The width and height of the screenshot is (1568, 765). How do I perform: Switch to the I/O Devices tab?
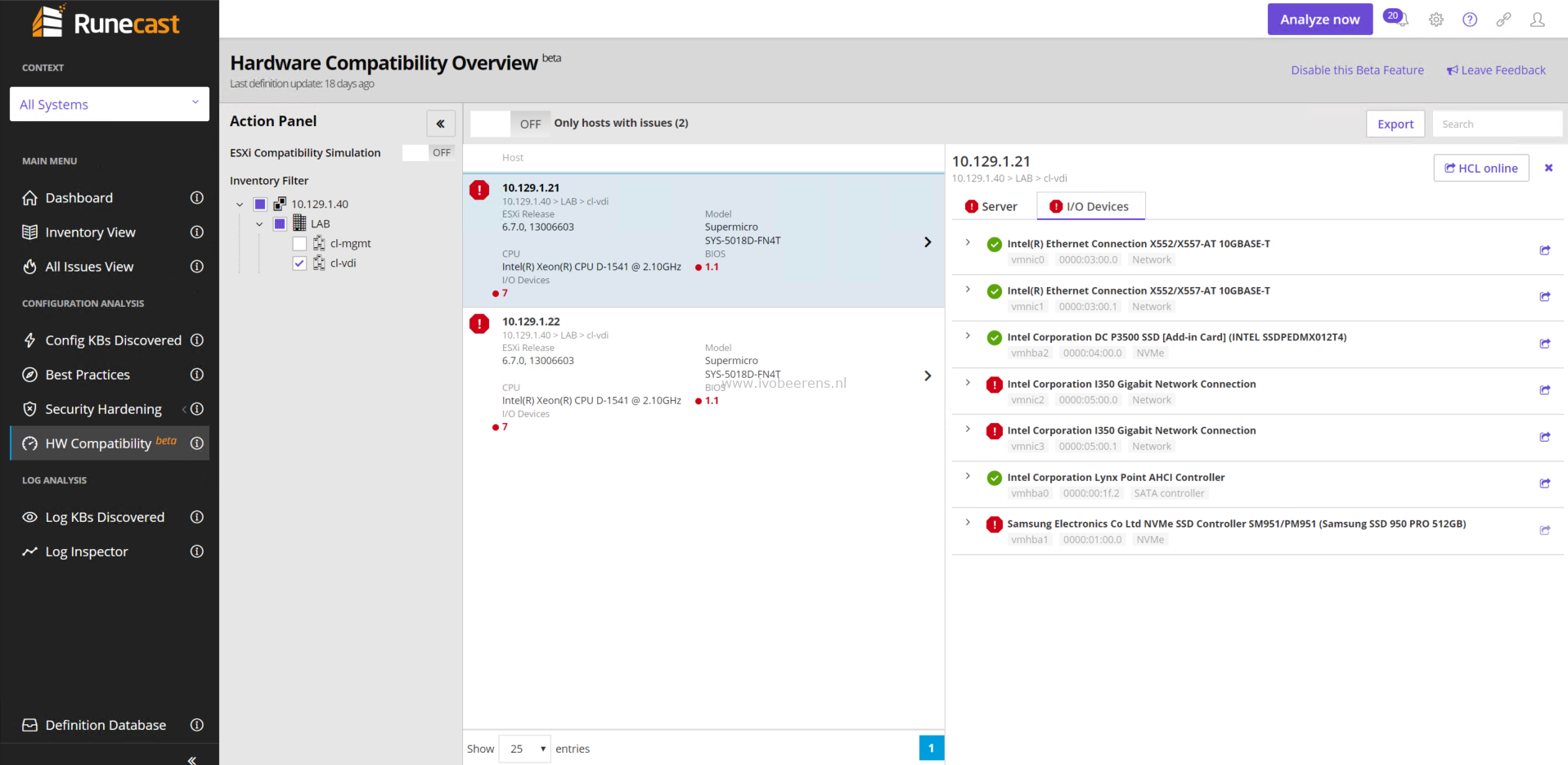(1090, 206)
